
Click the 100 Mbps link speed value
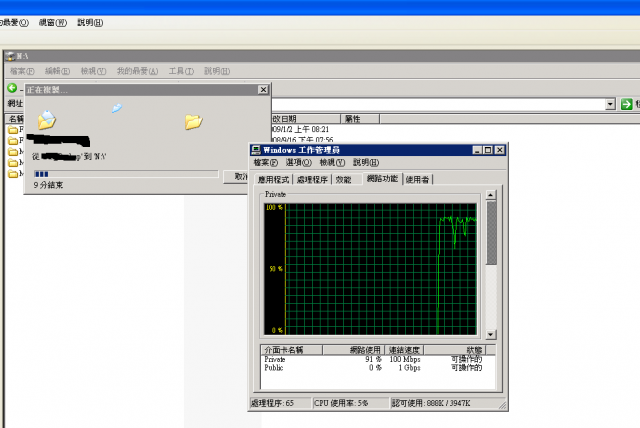[404, 359]
